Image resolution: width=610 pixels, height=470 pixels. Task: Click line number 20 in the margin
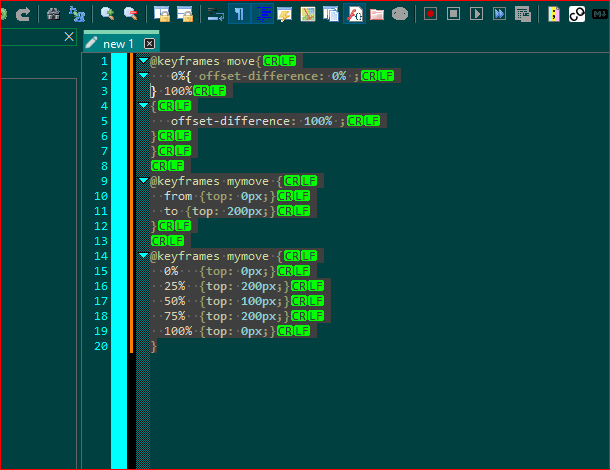pyautogui.click(x=101, y=346)
